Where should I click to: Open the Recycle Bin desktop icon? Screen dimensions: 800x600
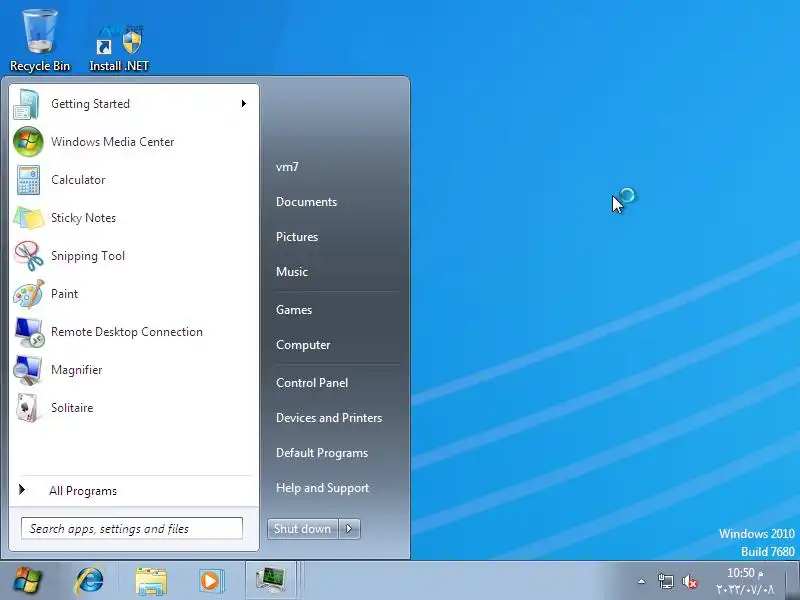40,41
